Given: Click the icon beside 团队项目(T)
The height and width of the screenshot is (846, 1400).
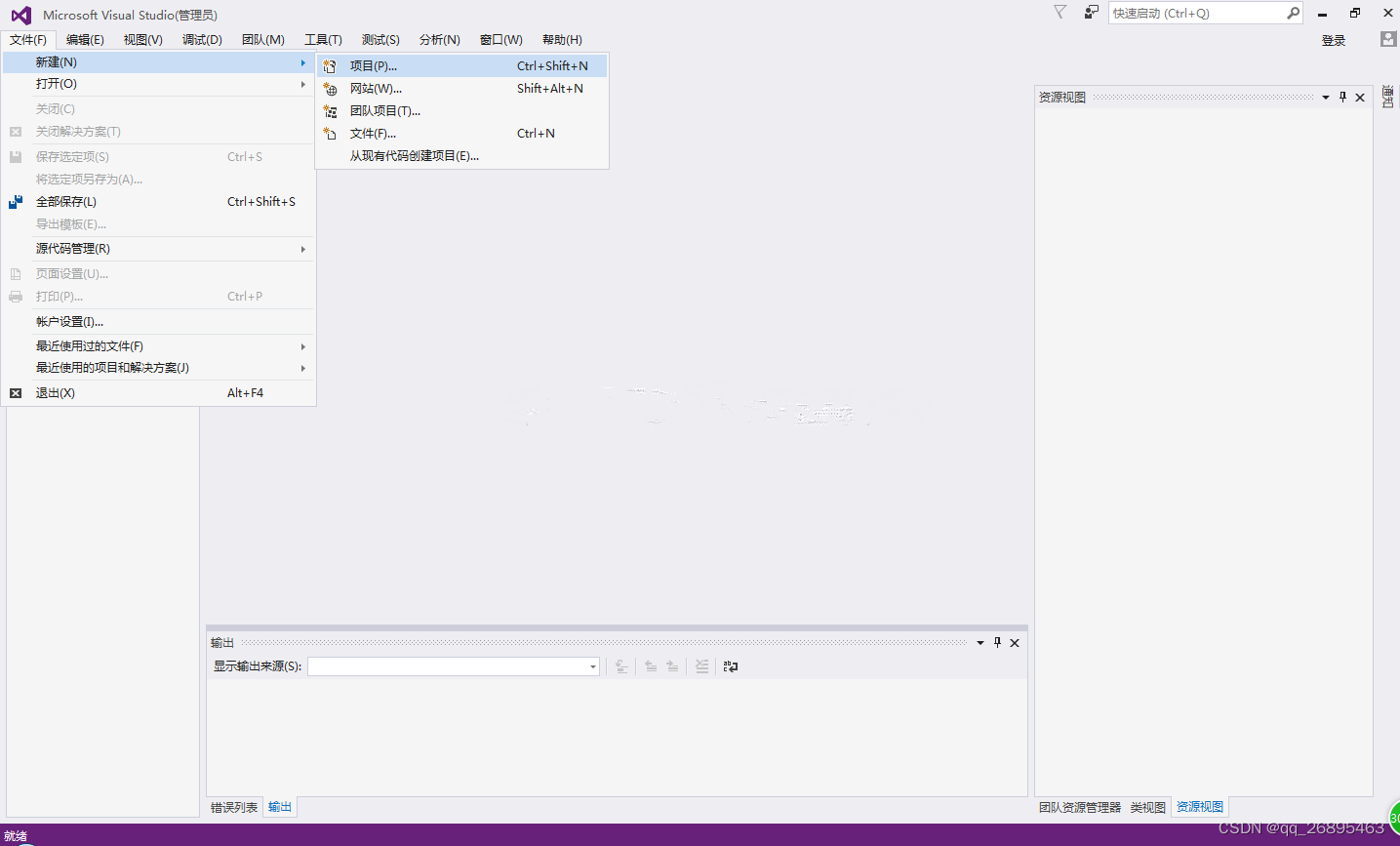Looking at the screenshot, I should coord(330,111).
